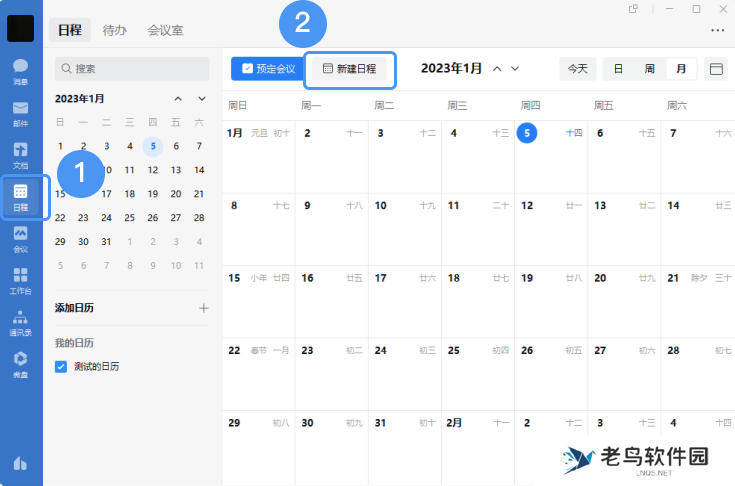Viewport: 735px width, 486px height.
Task: Click the 添加日历 label
Action: tap(74, 308)
